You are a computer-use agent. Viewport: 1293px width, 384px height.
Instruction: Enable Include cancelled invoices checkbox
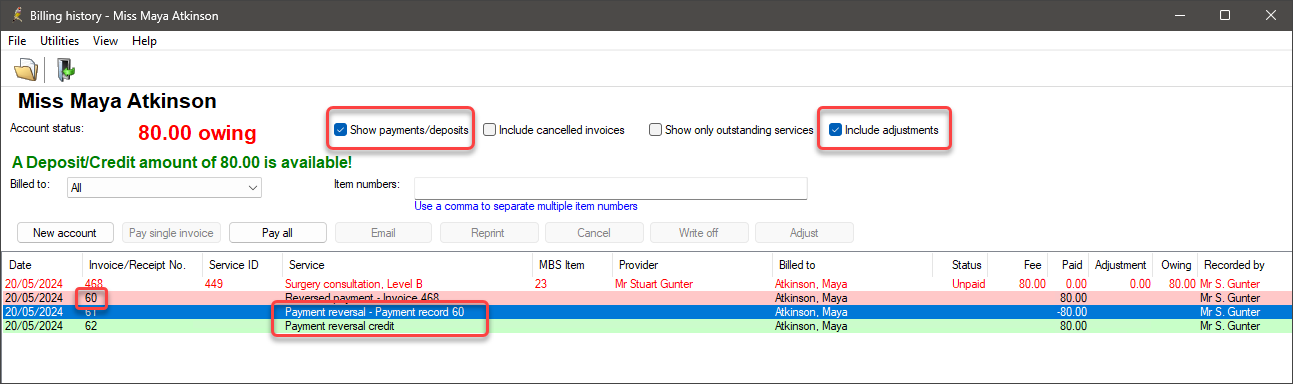point(490,130)
